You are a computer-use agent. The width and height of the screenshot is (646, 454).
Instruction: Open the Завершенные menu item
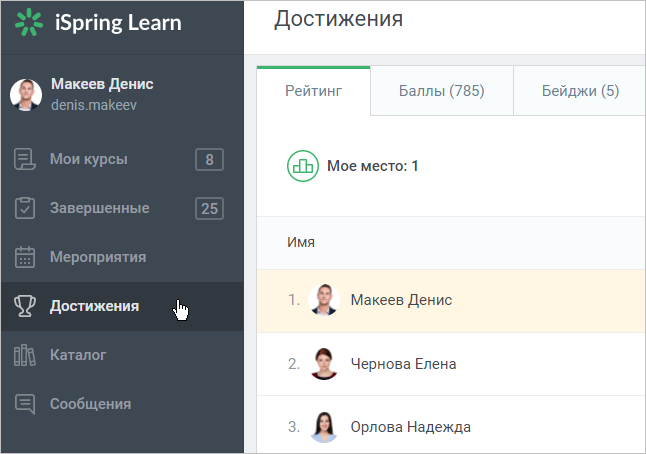click(x=122, y=208)
